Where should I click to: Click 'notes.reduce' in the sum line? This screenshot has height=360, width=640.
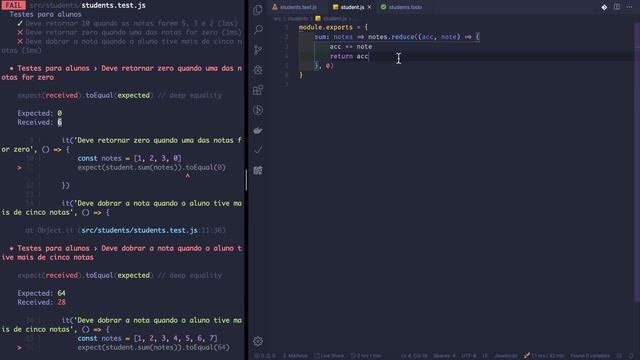point(391,37)
